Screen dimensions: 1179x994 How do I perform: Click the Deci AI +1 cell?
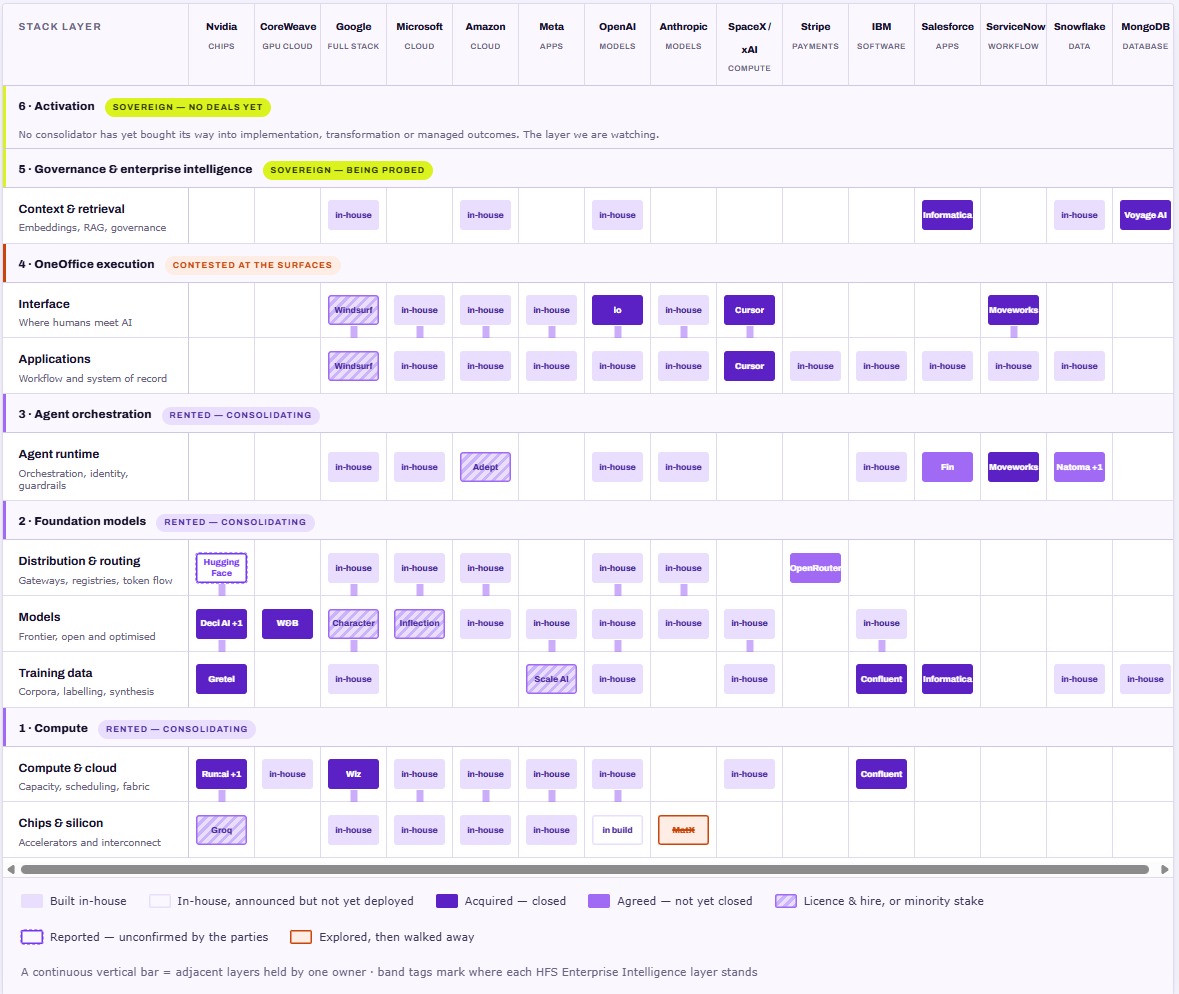[x=221, y=623]
